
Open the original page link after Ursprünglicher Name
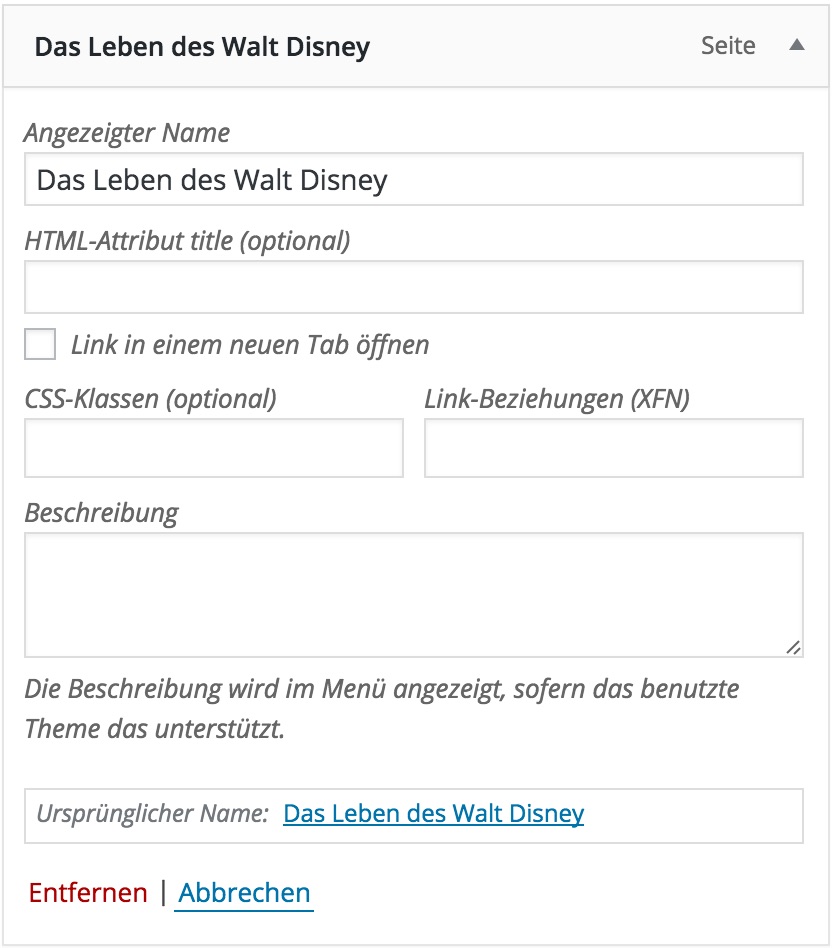[x=433, y=814]
